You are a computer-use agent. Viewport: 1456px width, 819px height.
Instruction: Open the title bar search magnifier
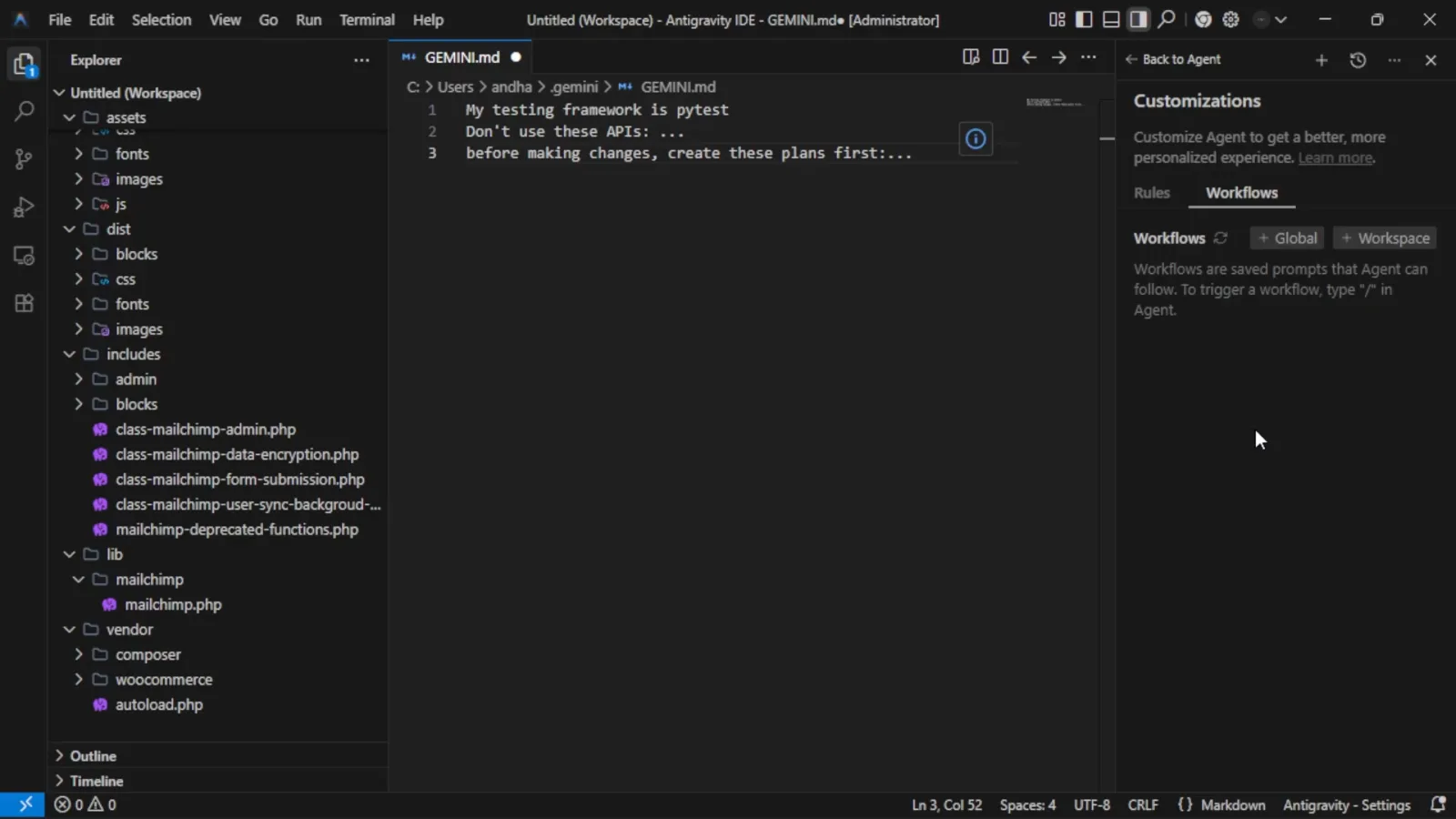point(1166,19)
